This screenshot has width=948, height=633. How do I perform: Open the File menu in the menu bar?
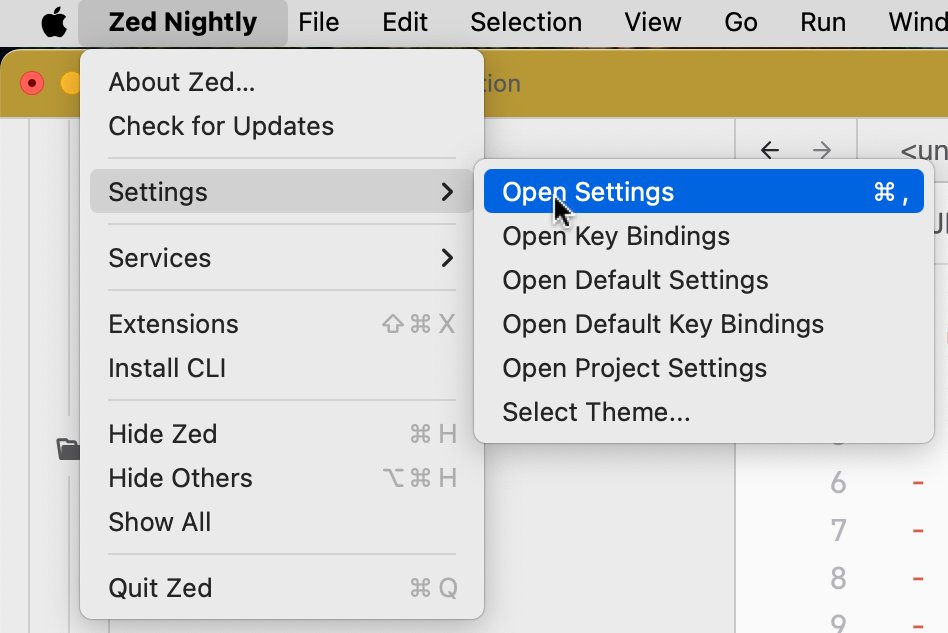tap(319, 23)
